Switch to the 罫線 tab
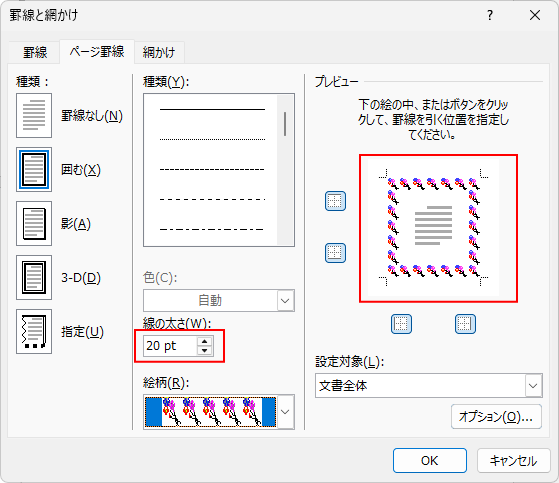Image resolution: width=559 pixels, height=483 pixels. 35,53
